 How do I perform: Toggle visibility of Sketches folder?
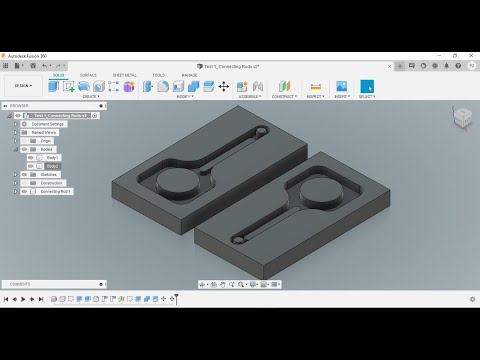tap(24, 175)
